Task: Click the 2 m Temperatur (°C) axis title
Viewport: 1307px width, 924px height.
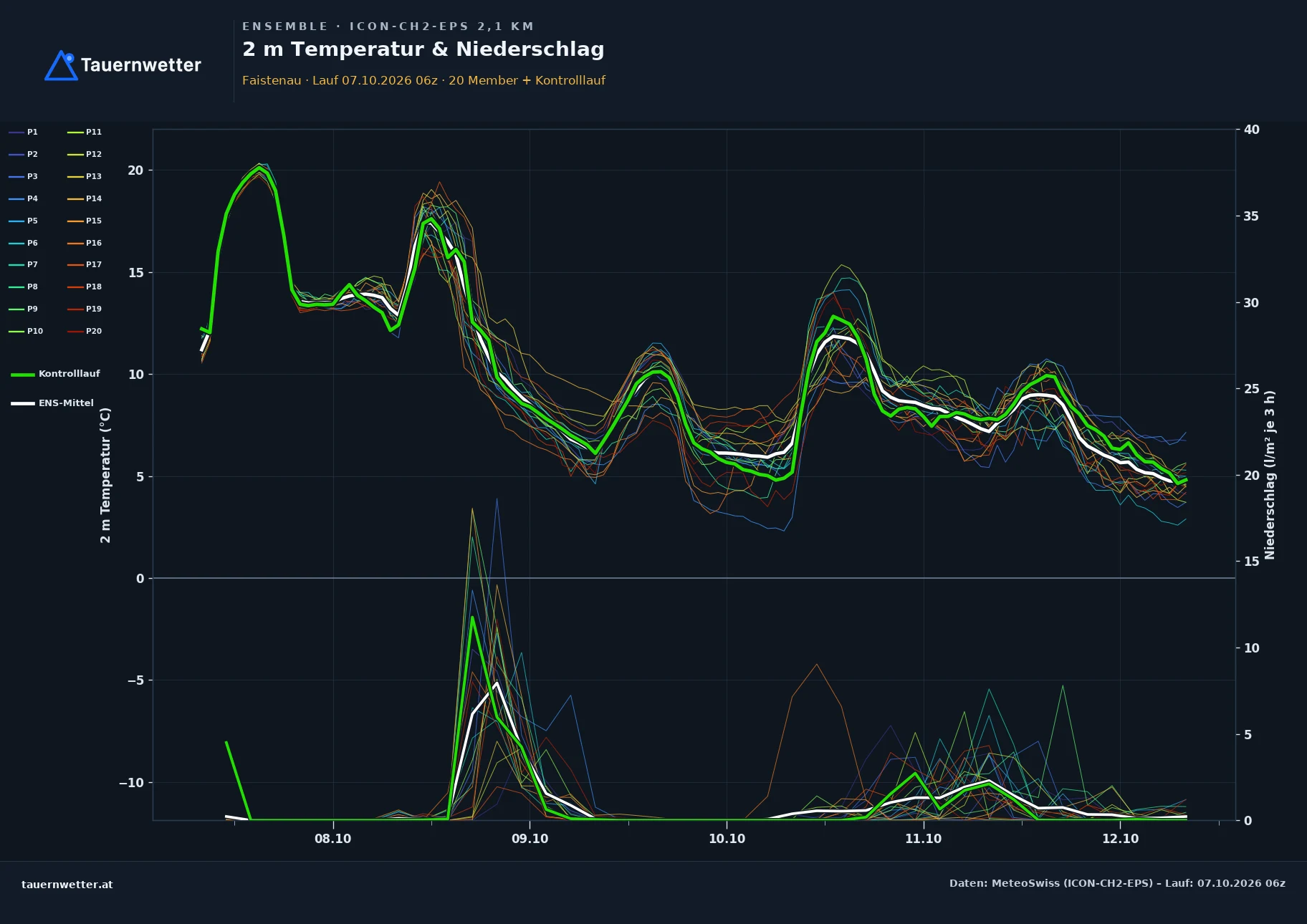Action: pos(105,475)
